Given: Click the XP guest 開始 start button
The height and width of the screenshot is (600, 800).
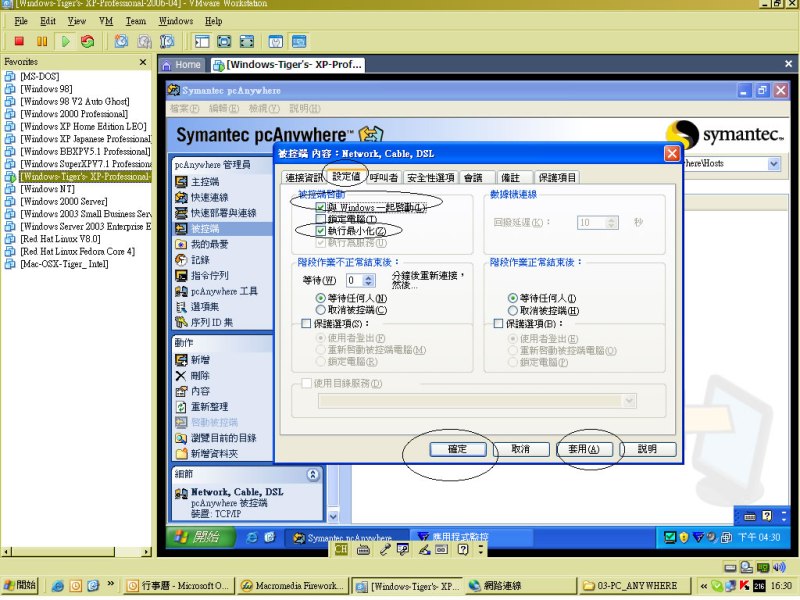Looking at the screenshot, I should click(201, 537).
